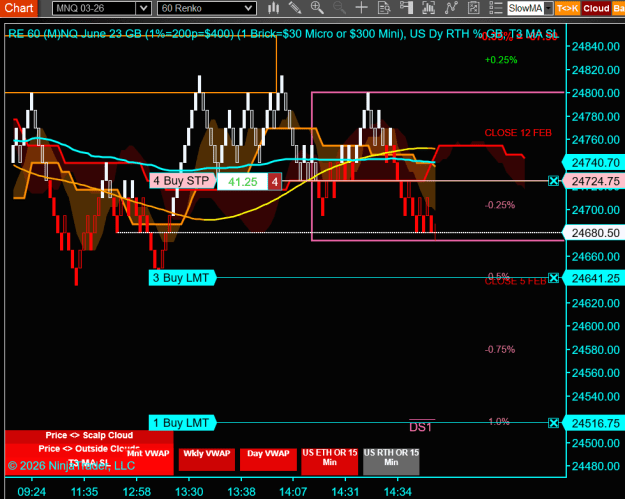Click the zoom in magnifier
The image size is (625, 499).
pos(317,8)
